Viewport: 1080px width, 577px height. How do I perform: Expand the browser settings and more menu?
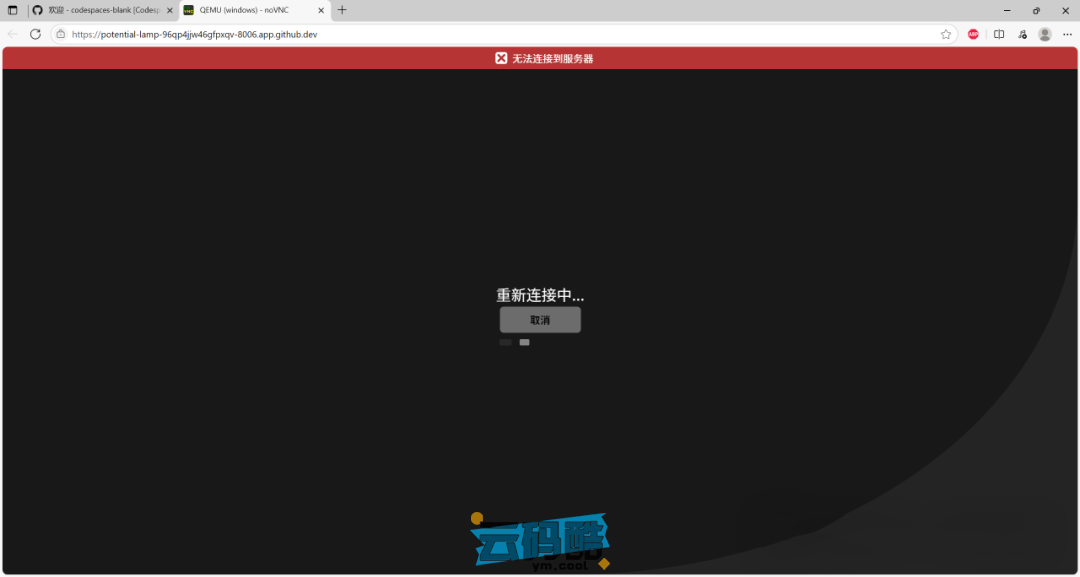tap(1067, 34)
